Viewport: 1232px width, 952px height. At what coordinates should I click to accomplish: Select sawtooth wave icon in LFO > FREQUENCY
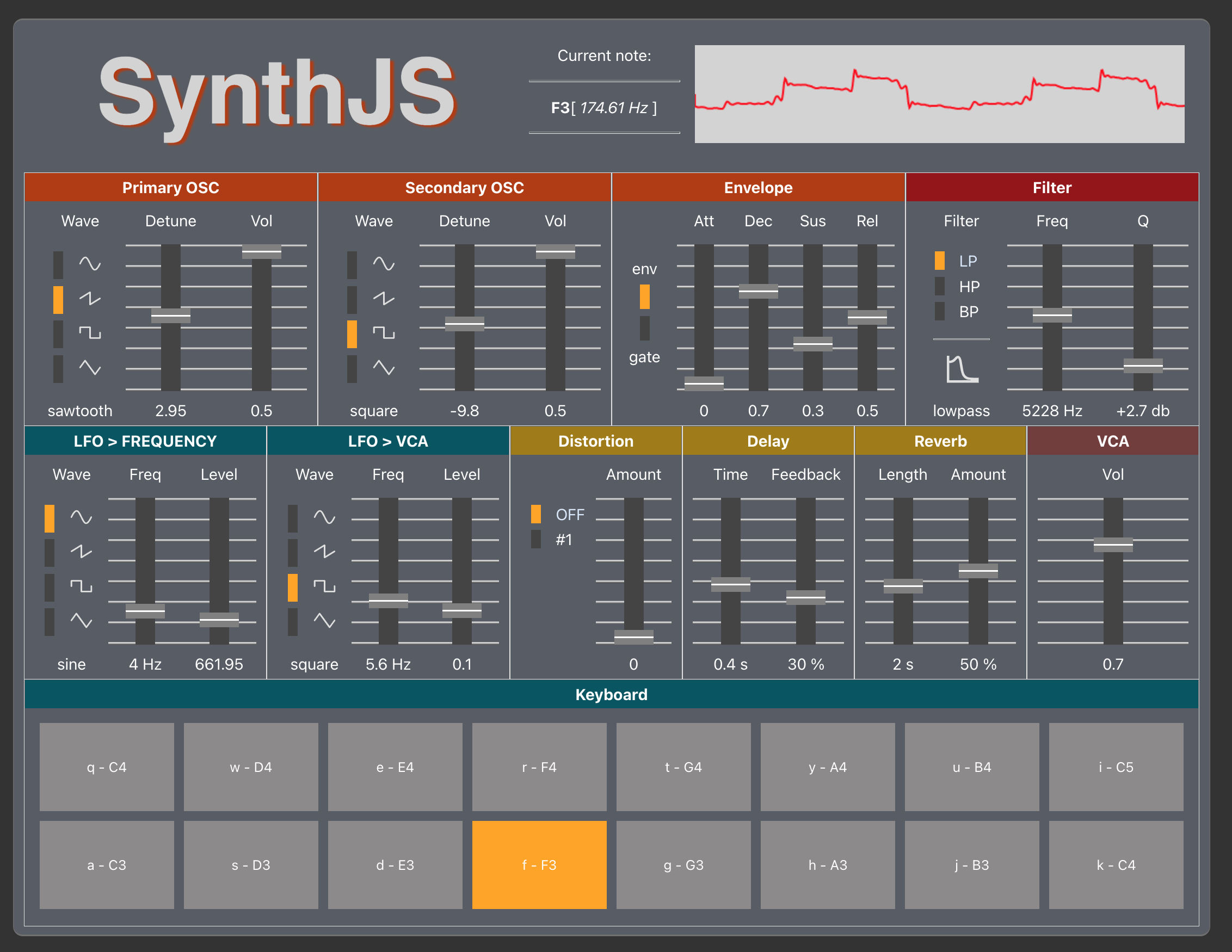(81, 552)
